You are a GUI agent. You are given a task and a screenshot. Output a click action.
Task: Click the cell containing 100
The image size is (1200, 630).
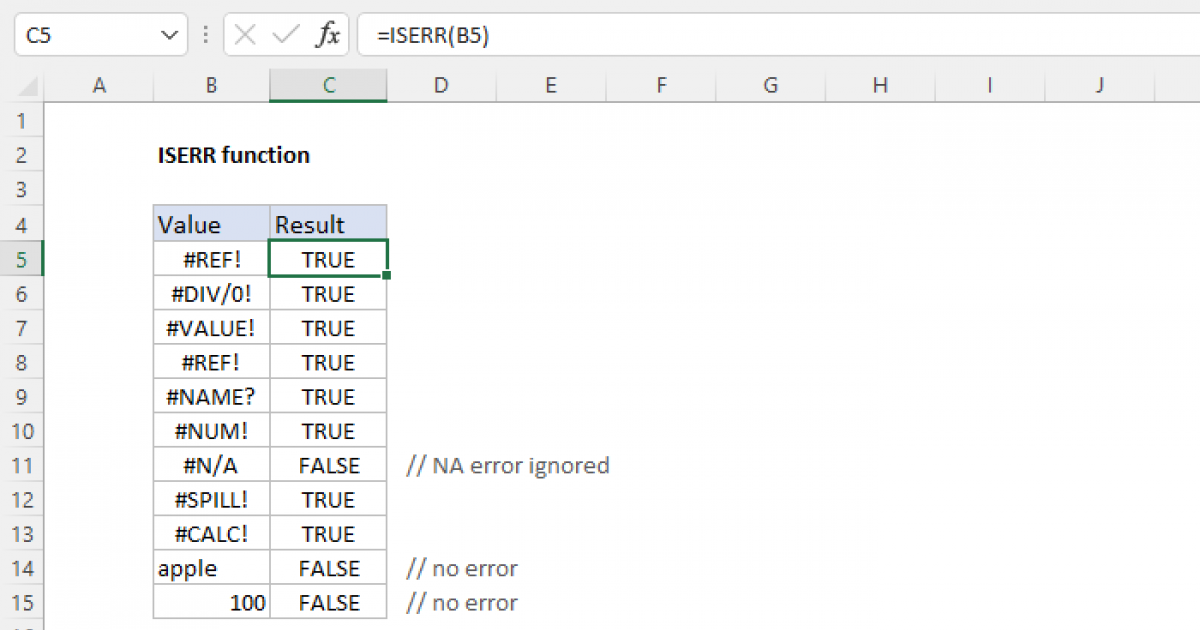point(211,602)
